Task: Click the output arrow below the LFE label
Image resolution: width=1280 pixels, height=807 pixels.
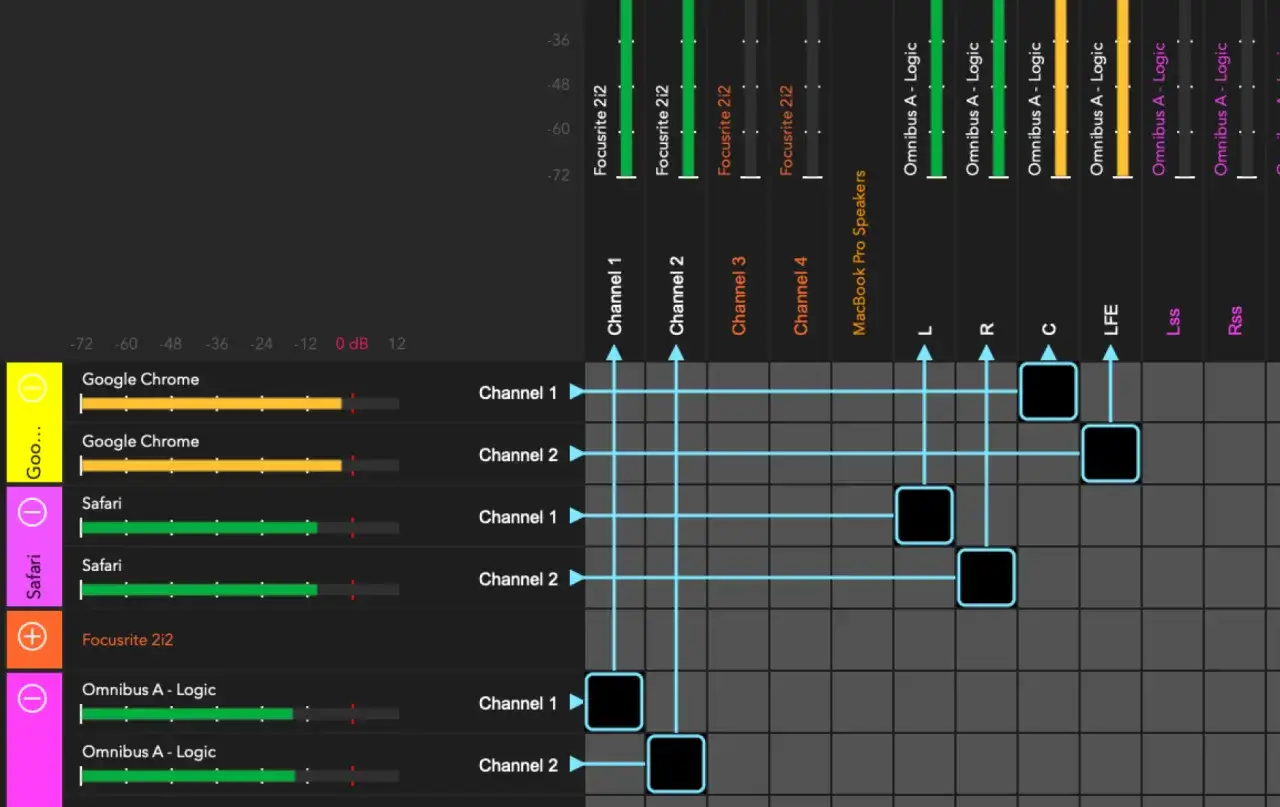Action: pyautogui.click(x=1110, y=352)
